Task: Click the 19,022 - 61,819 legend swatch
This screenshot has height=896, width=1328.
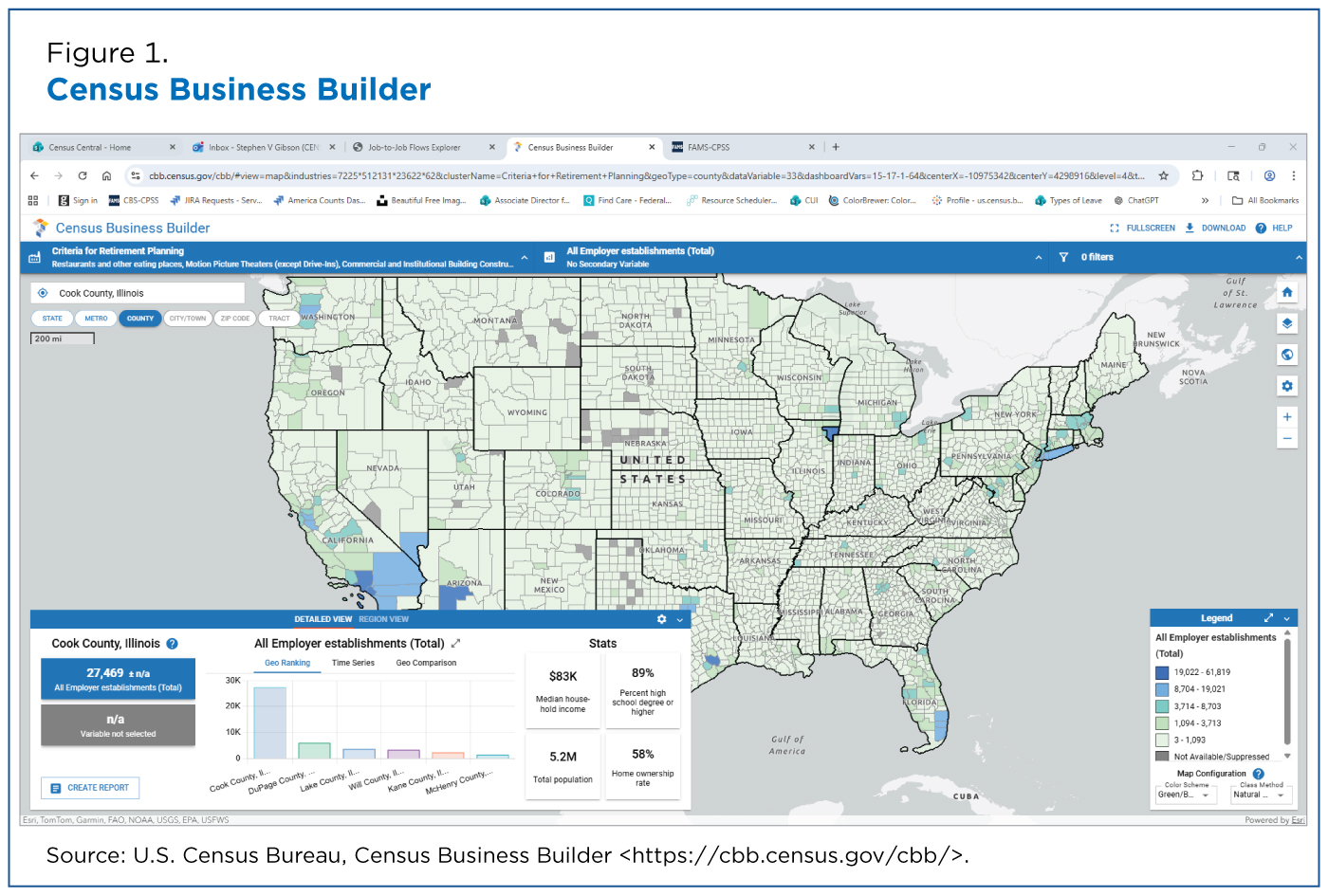Action: tap(1162, 672)
